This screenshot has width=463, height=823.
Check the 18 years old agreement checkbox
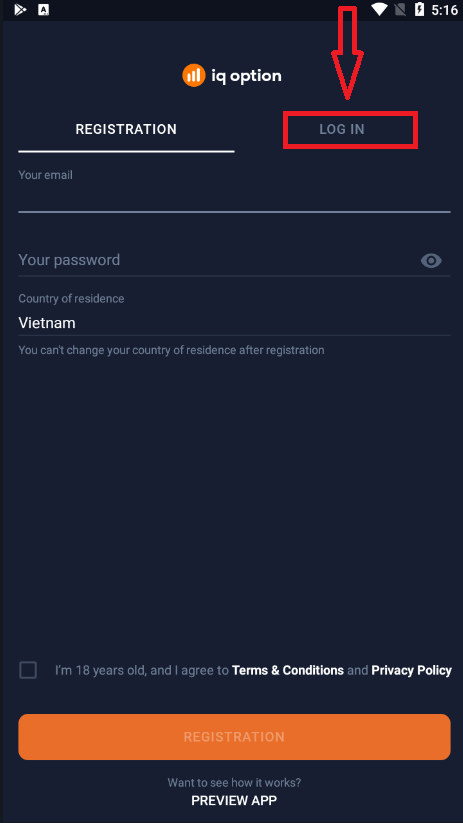(28, 670)
